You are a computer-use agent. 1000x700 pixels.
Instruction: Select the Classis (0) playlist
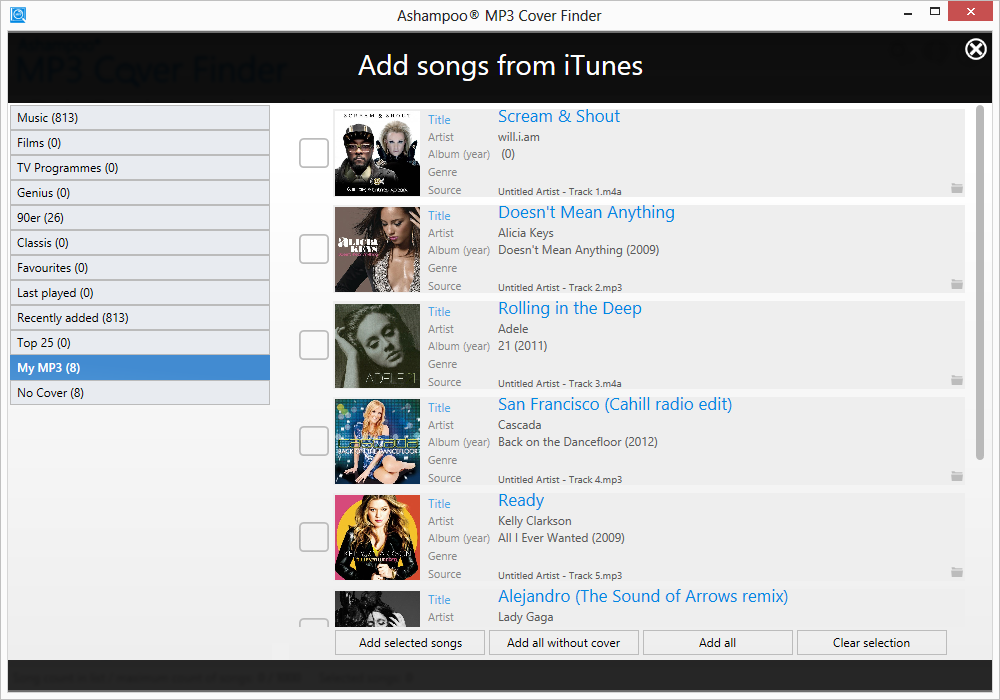pos(140,243)
